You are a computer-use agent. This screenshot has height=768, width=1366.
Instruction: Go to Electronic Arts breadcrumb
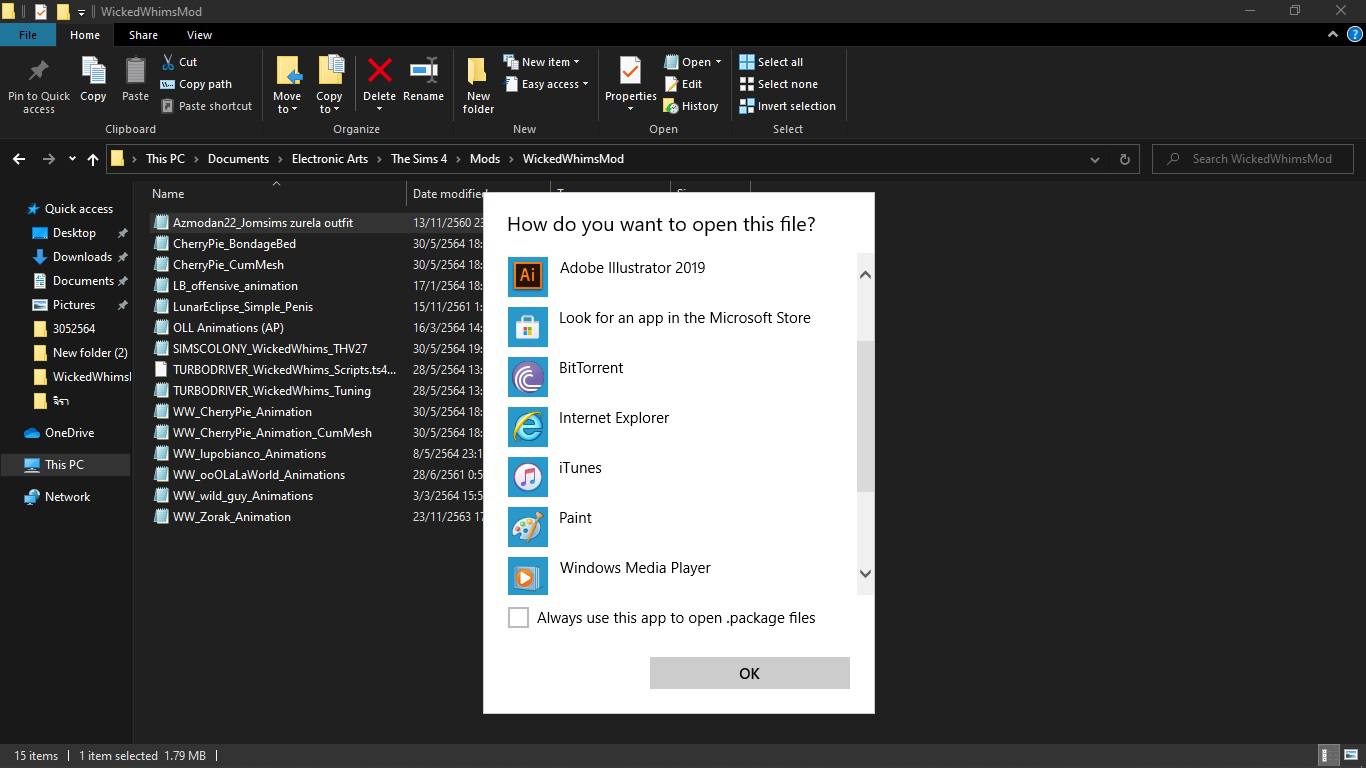point(330,159)
